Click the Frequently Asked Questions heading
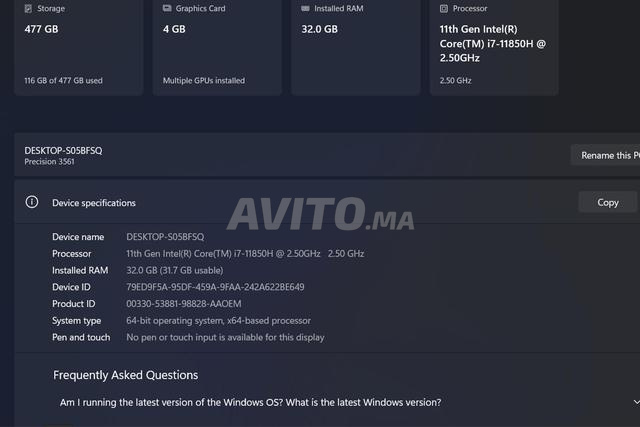The height and width of the screenshot is (427, 640). click(x=125, y=375)
